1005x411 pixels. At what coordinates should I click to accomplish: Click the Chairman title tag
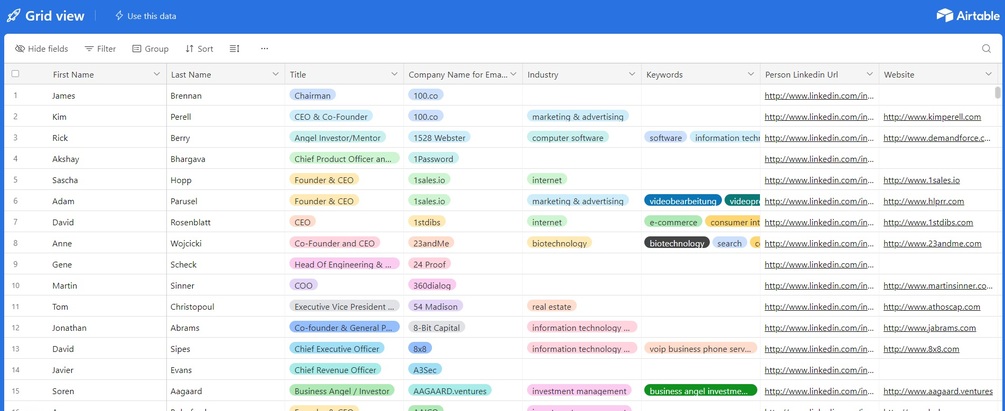[x=313, y=96]
